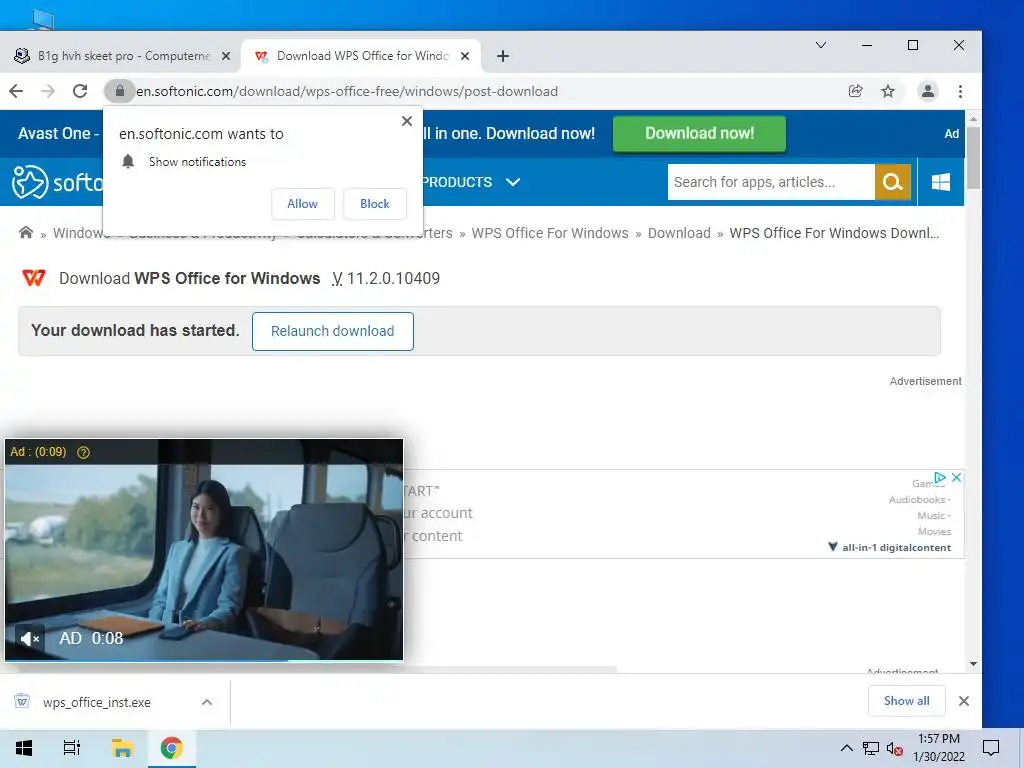Screen dimensions: 1024x768
Task: Click the ad info question mark icon
Action: 84,452
